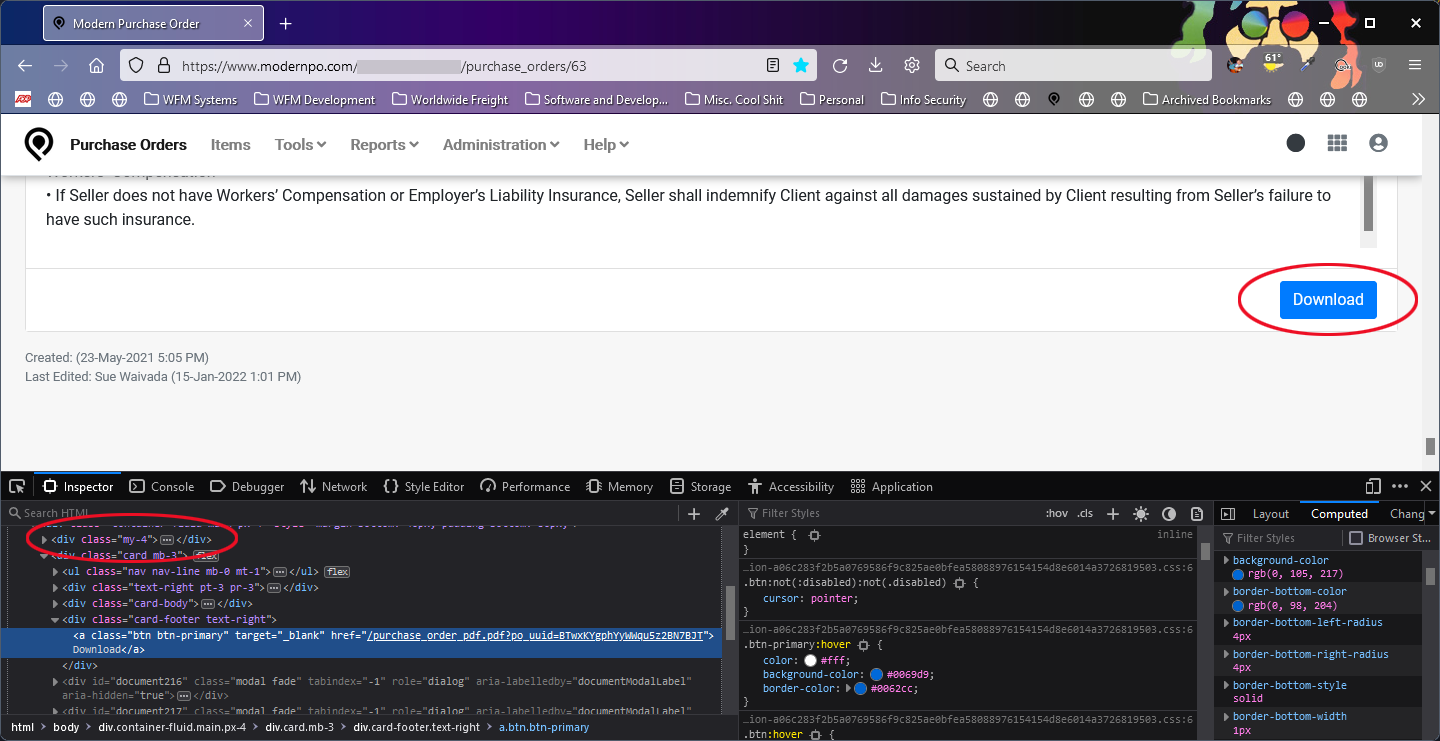
Task: Expand the Tools dropdown in the site navbar
Action: click(299, 144)
